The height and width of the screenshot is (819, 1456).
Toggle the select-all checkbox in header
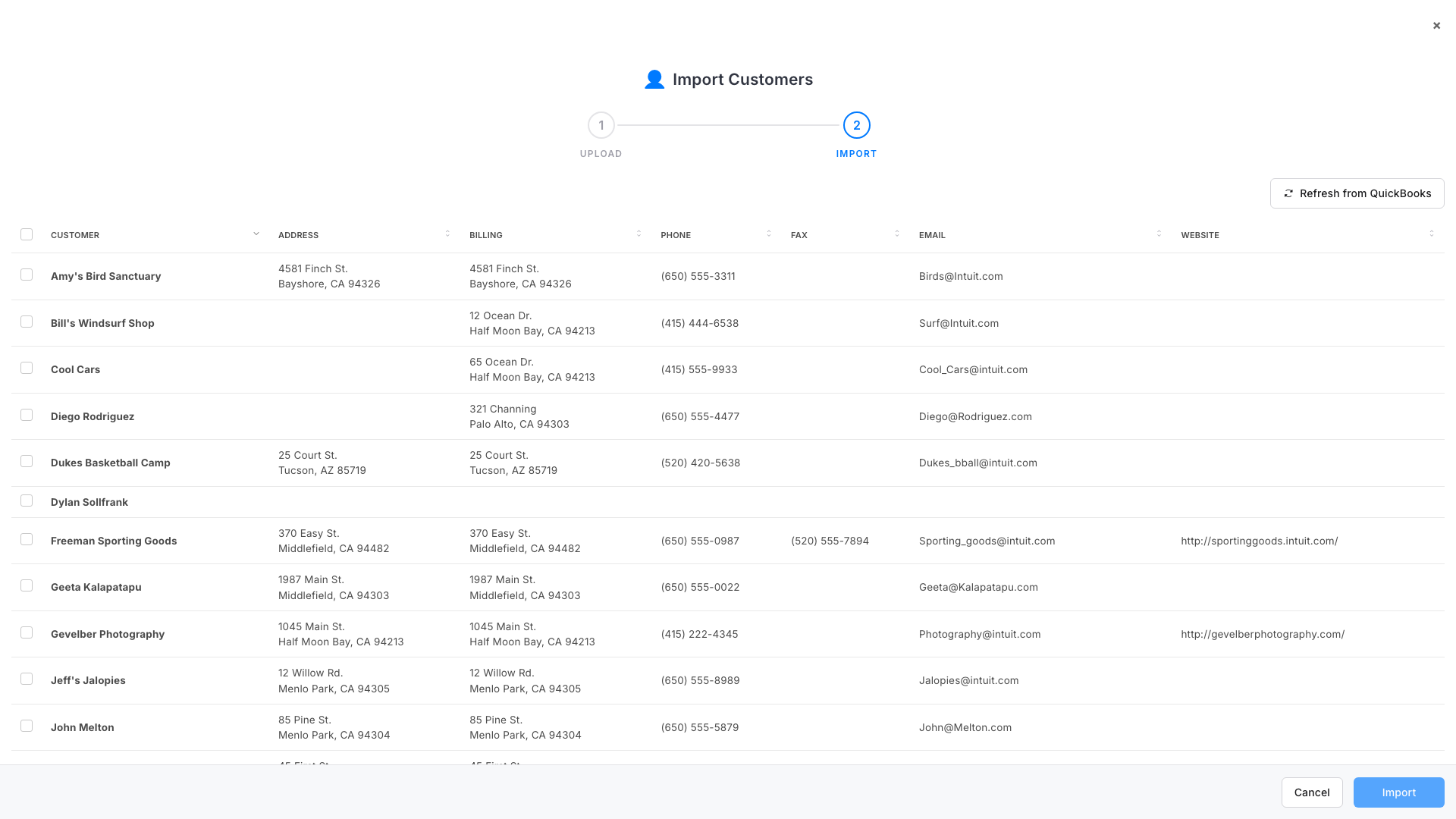click(27, 234)
